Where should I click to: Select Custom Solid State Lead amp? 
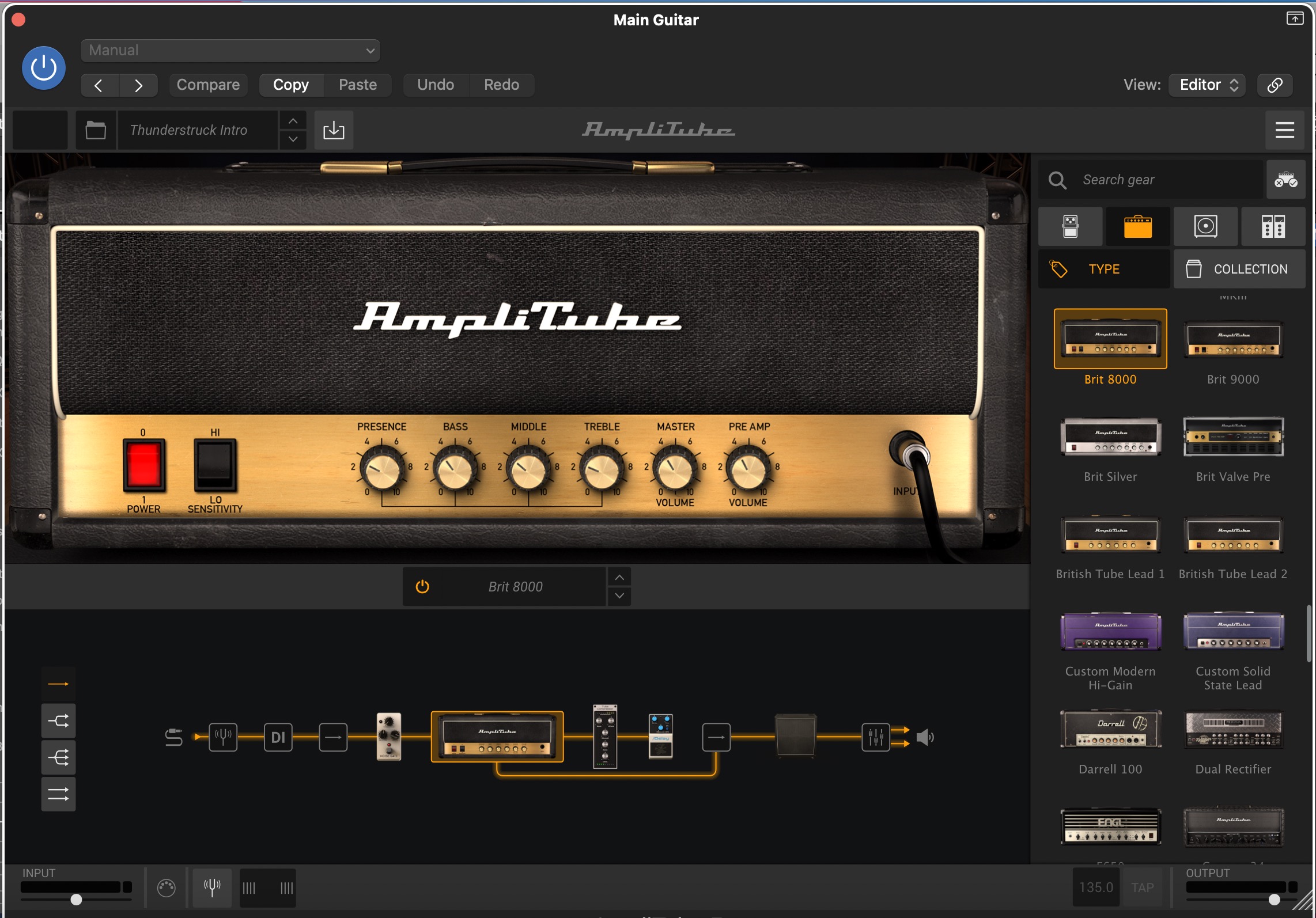coord(1233,632)
